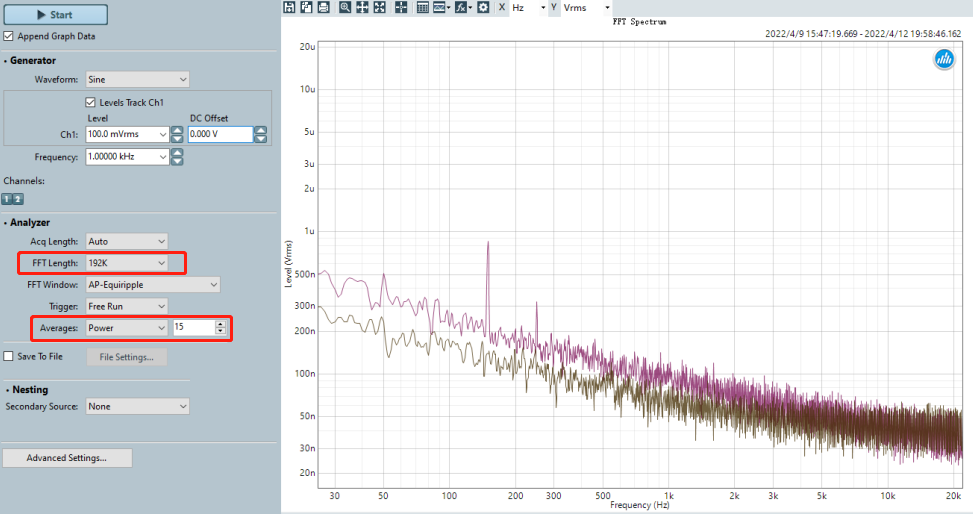
Task: Decrease Ch1 level with down stepper
Action: click(x=177, y=138)
